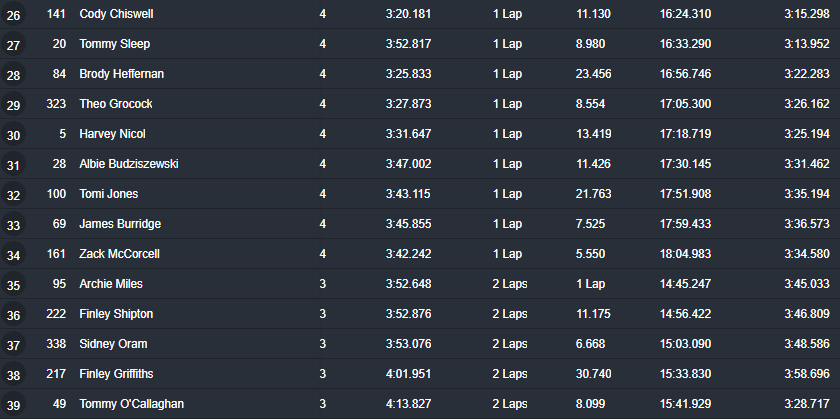840x419 pixels.
Task: Click Archie Miles' best lap 3:45.033
Action: click(807, 284)
